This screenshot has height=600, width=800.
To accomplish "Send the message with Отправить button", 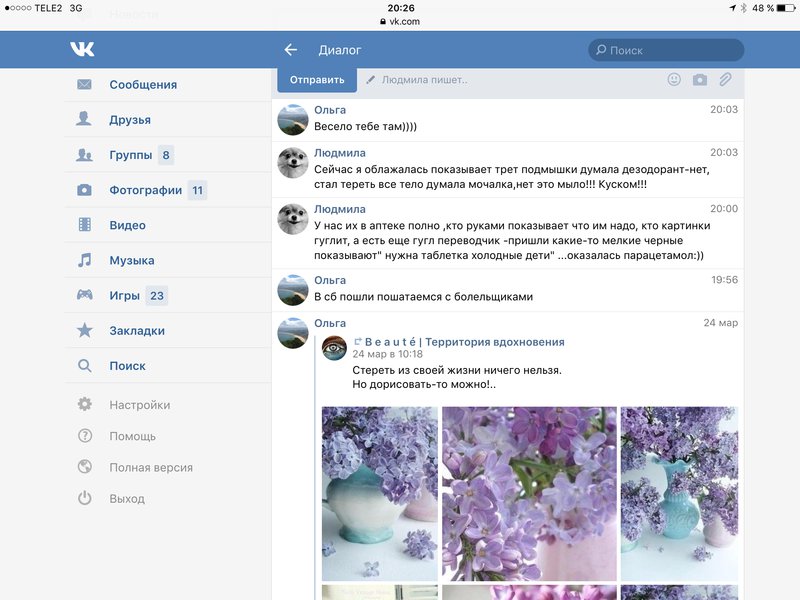I will [317, 80].
